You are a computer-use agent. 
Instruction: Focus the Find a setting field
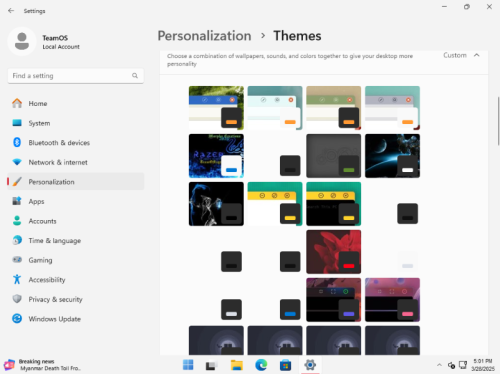(76, 76)
